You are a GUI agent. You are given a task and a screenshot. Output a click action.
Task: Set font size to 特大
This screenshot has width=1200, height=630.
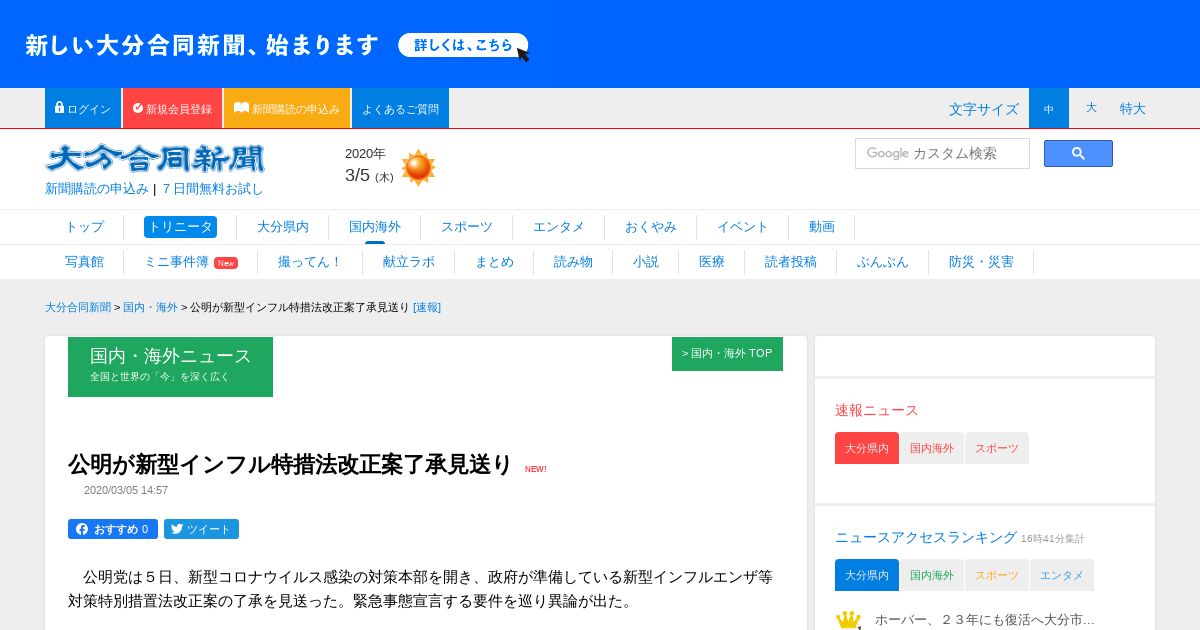tap(1133, 108)
